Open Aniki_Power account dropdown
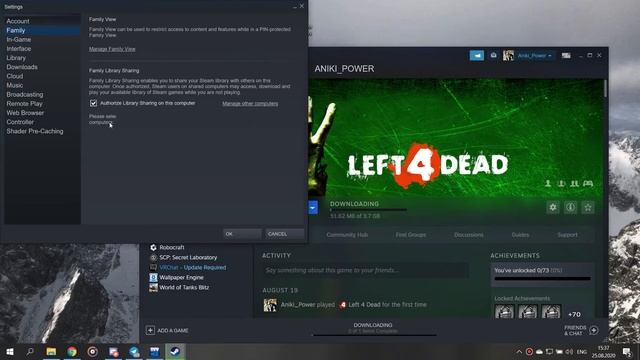 point(534,56)
